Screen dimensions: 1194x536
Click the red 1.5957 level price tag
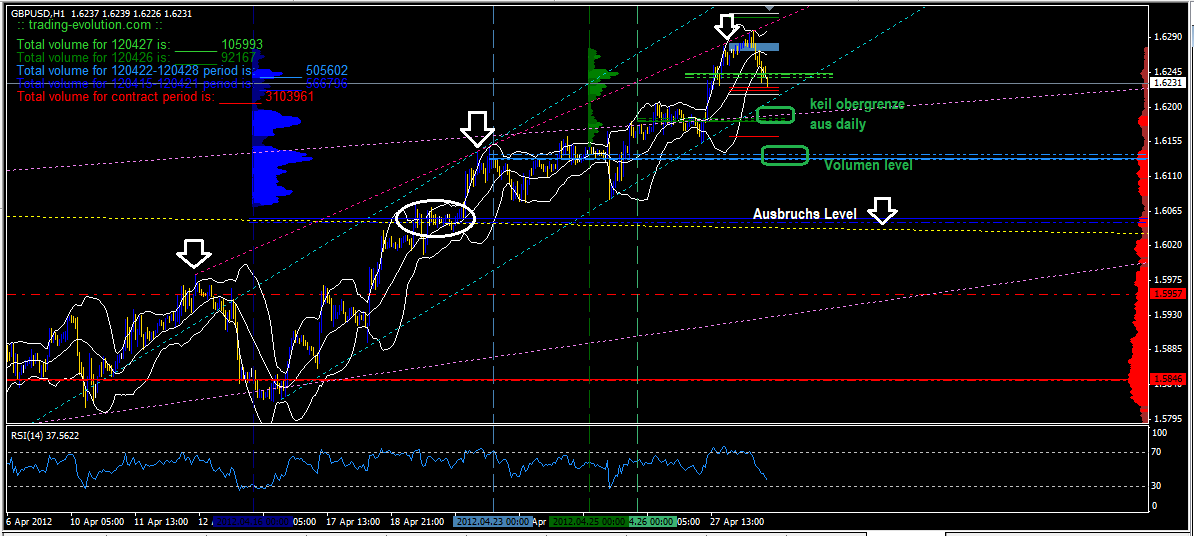(x=1168, y=293)
